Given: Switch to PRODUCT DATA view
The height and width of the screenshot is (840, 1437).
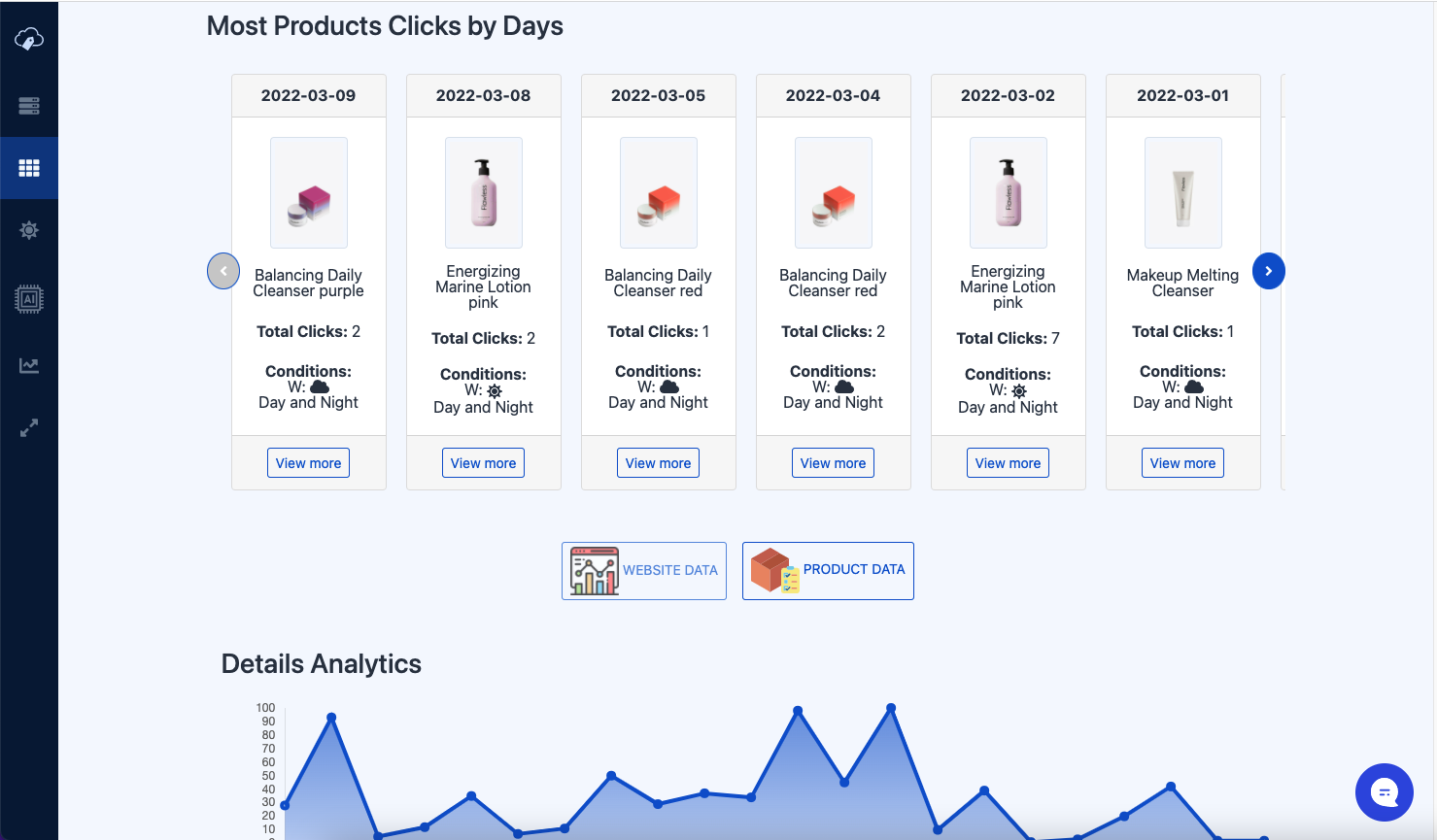Looking at the screenshot, I should (827, 570).
